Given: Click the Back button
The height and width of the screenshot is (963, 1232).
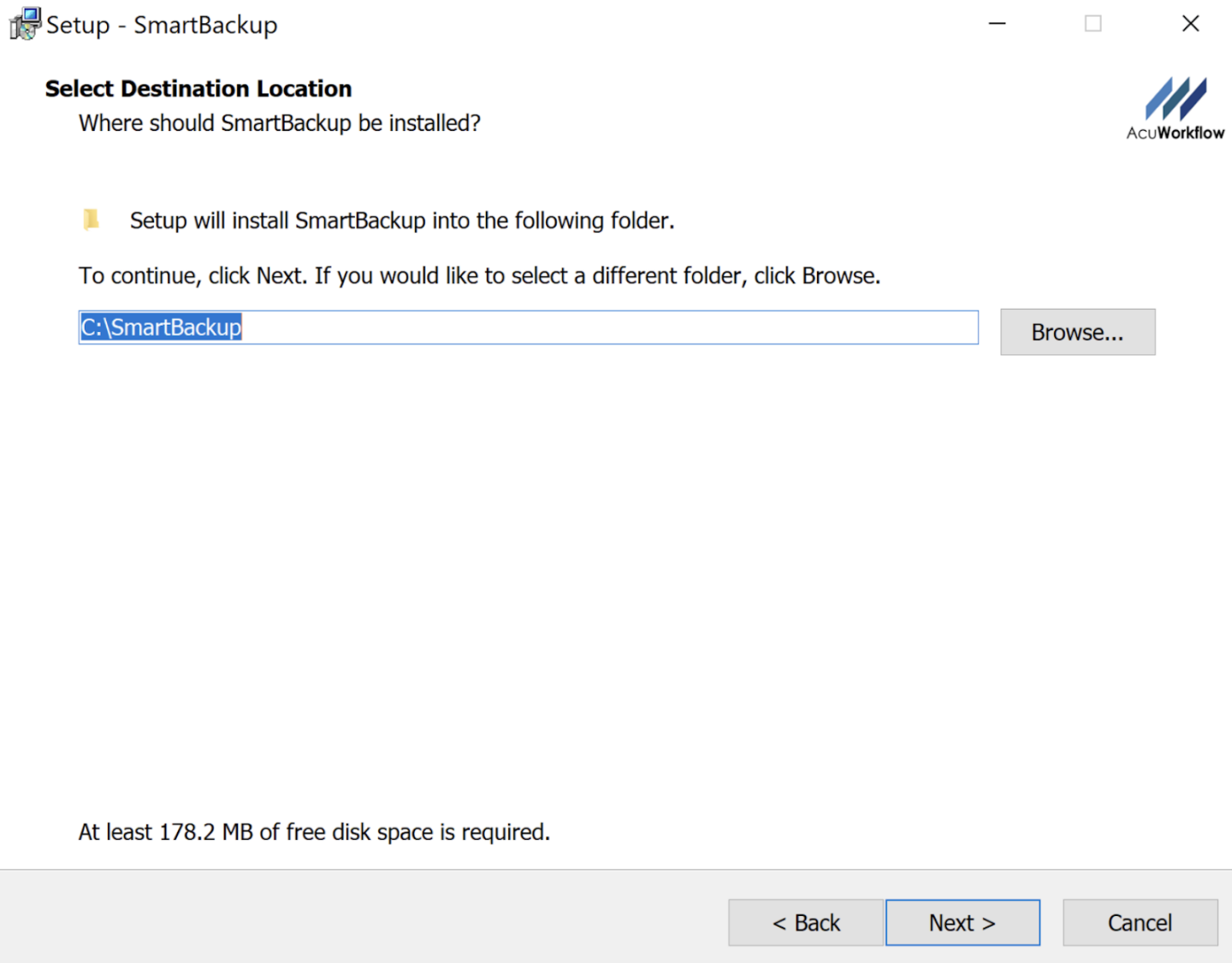Looking at the screenshot, I should point(805,923).
